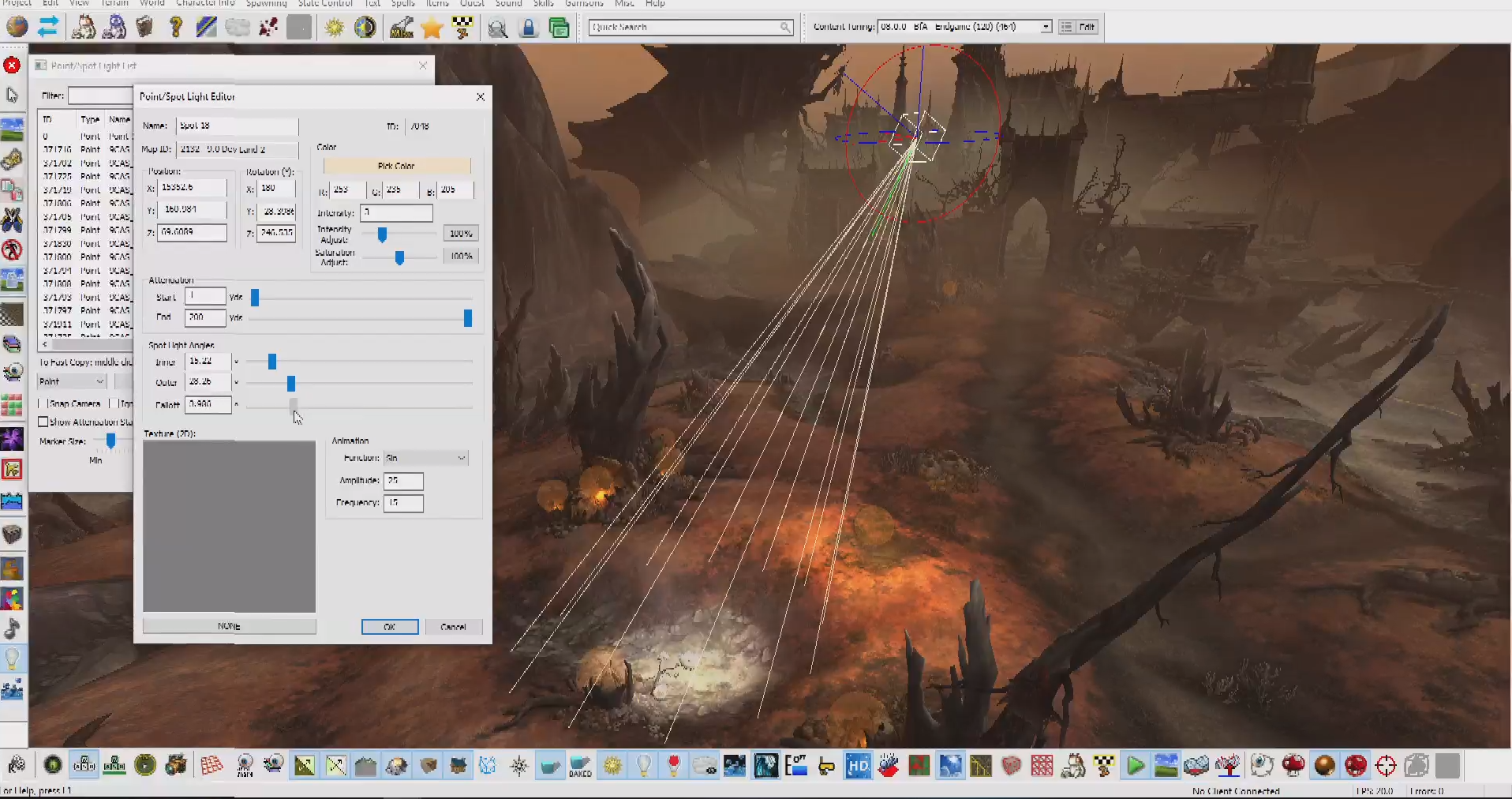Click the gold star toolbar icon
Viewport: 1512px width, 799px height.
coord(432,28)
